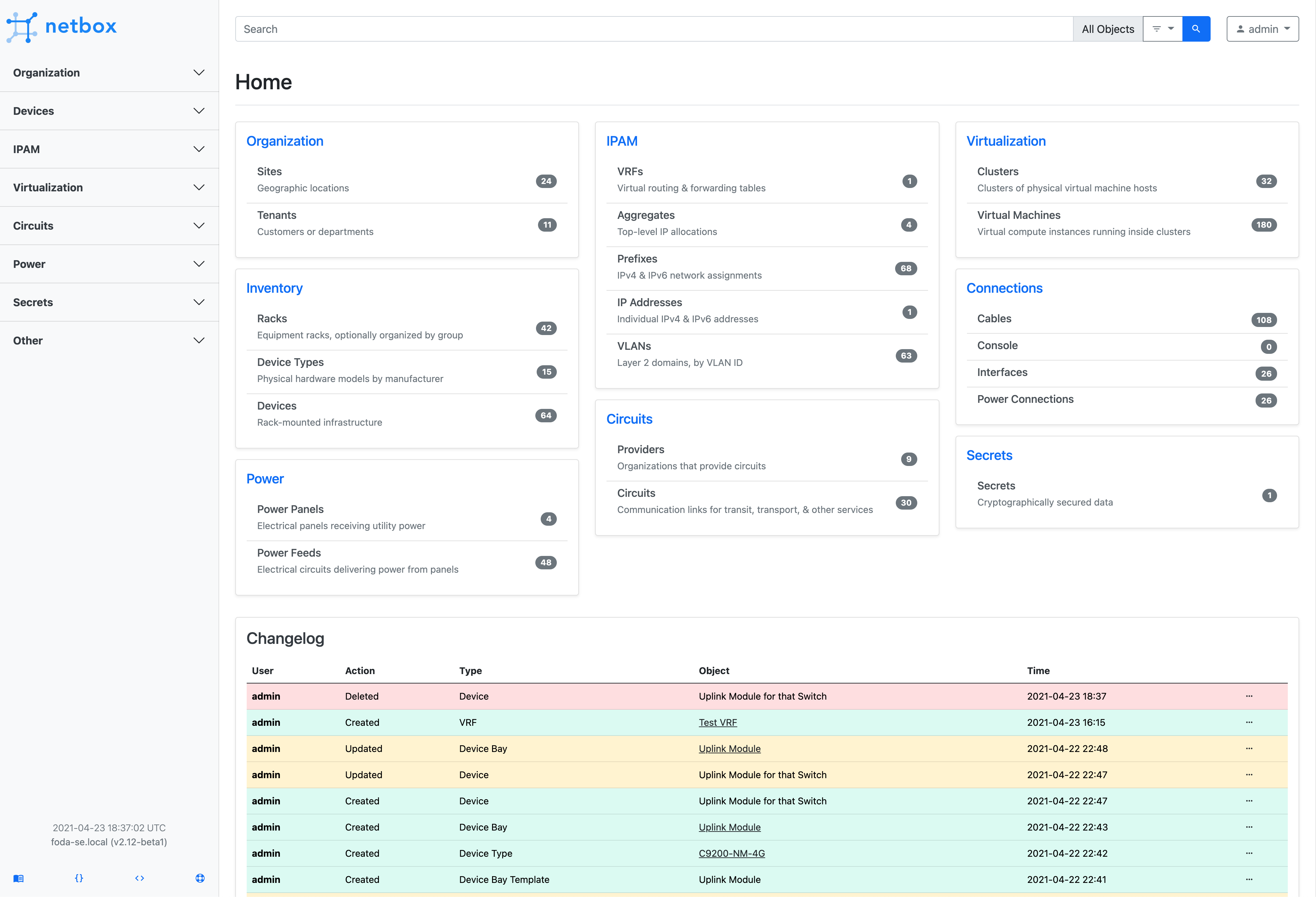Click the ellipsis on the Deleted Device row
This screenshot has width=1316, height=897.
[x=1249, y=696]
